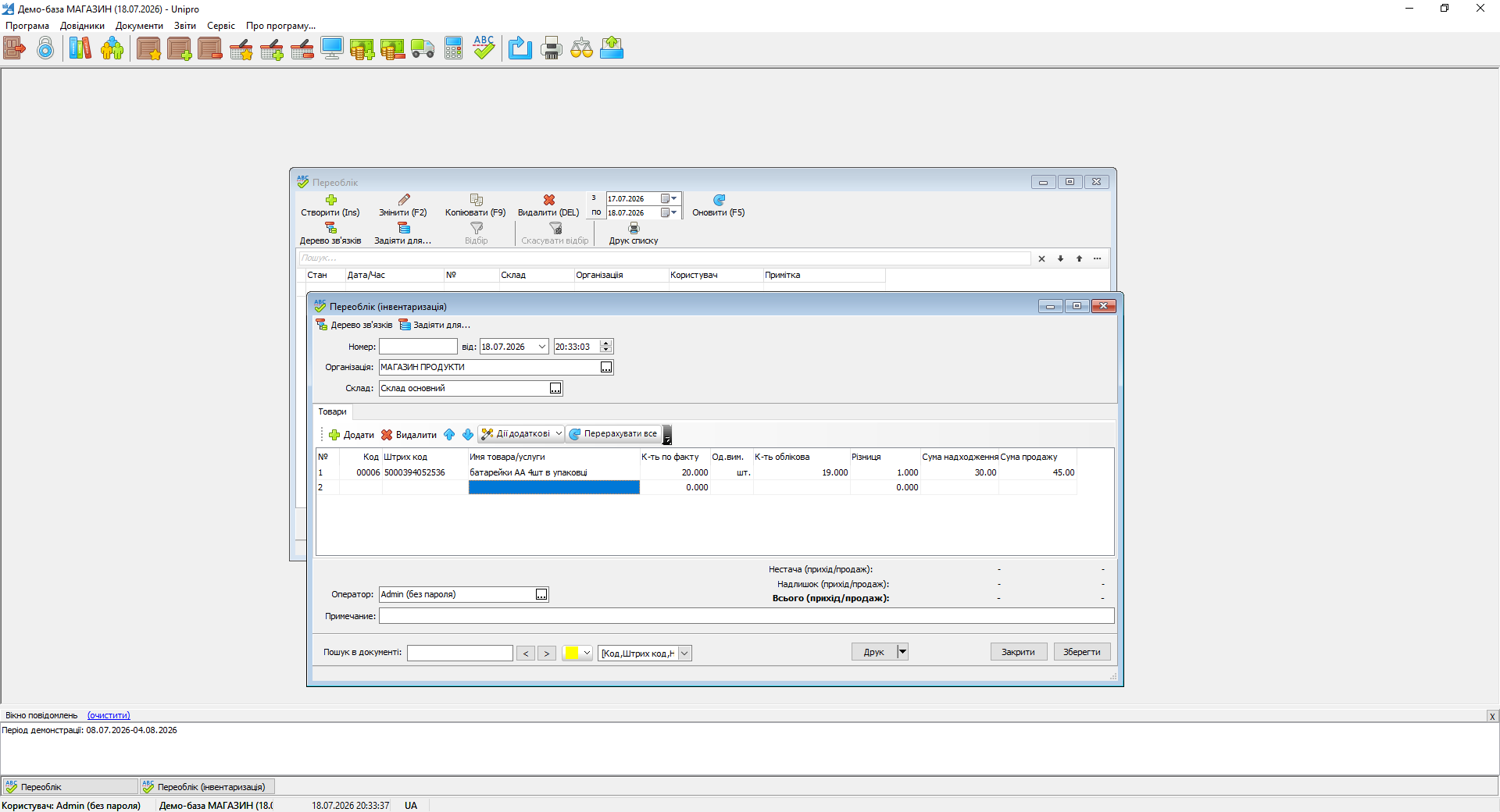Open the Друк button dropdown arrow
This screenshot has width=1500, height=812.
pos(902,651)
